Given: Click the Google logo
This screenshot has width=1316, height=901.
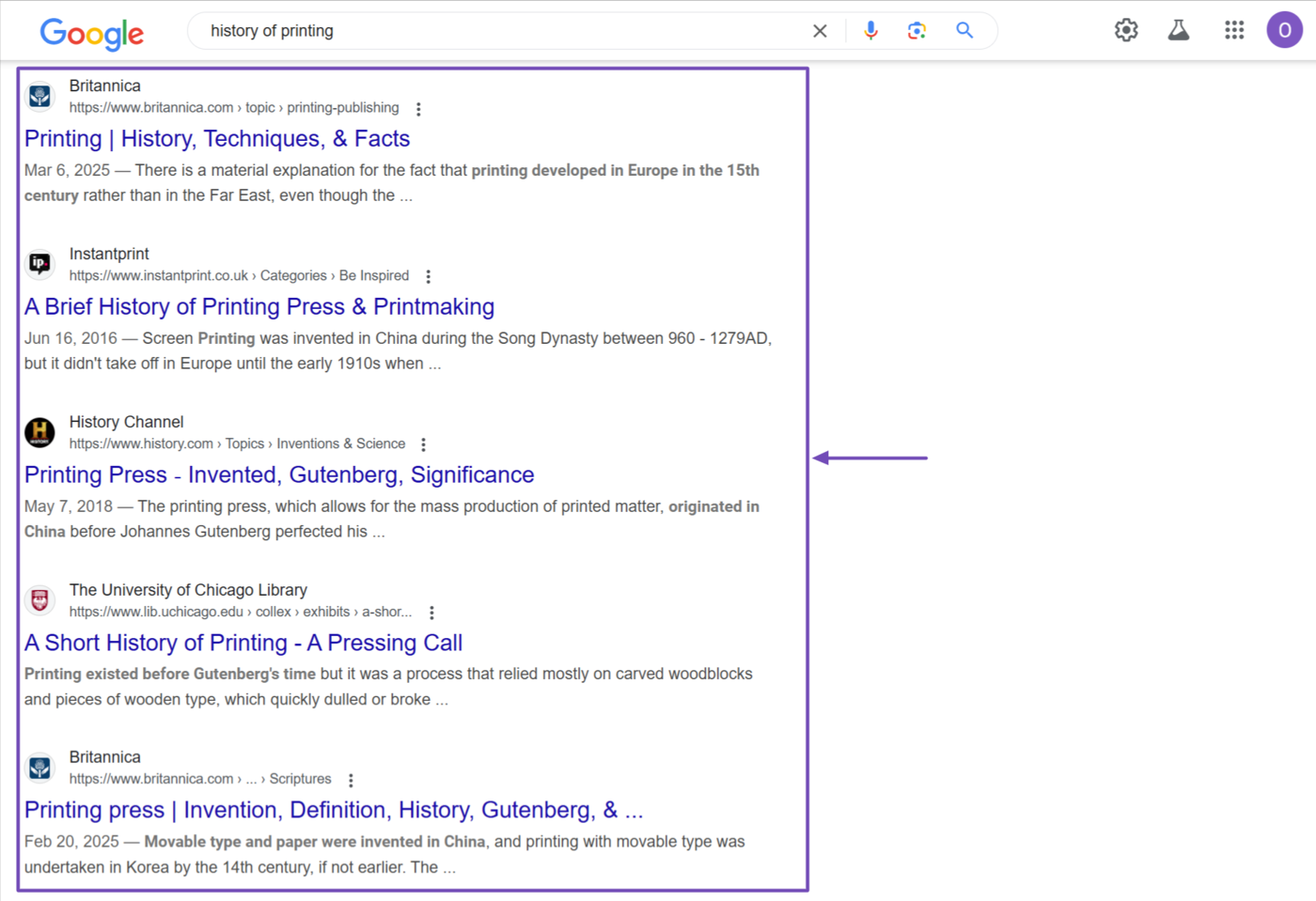Looking at the screenshot, I should coord(91,33).
